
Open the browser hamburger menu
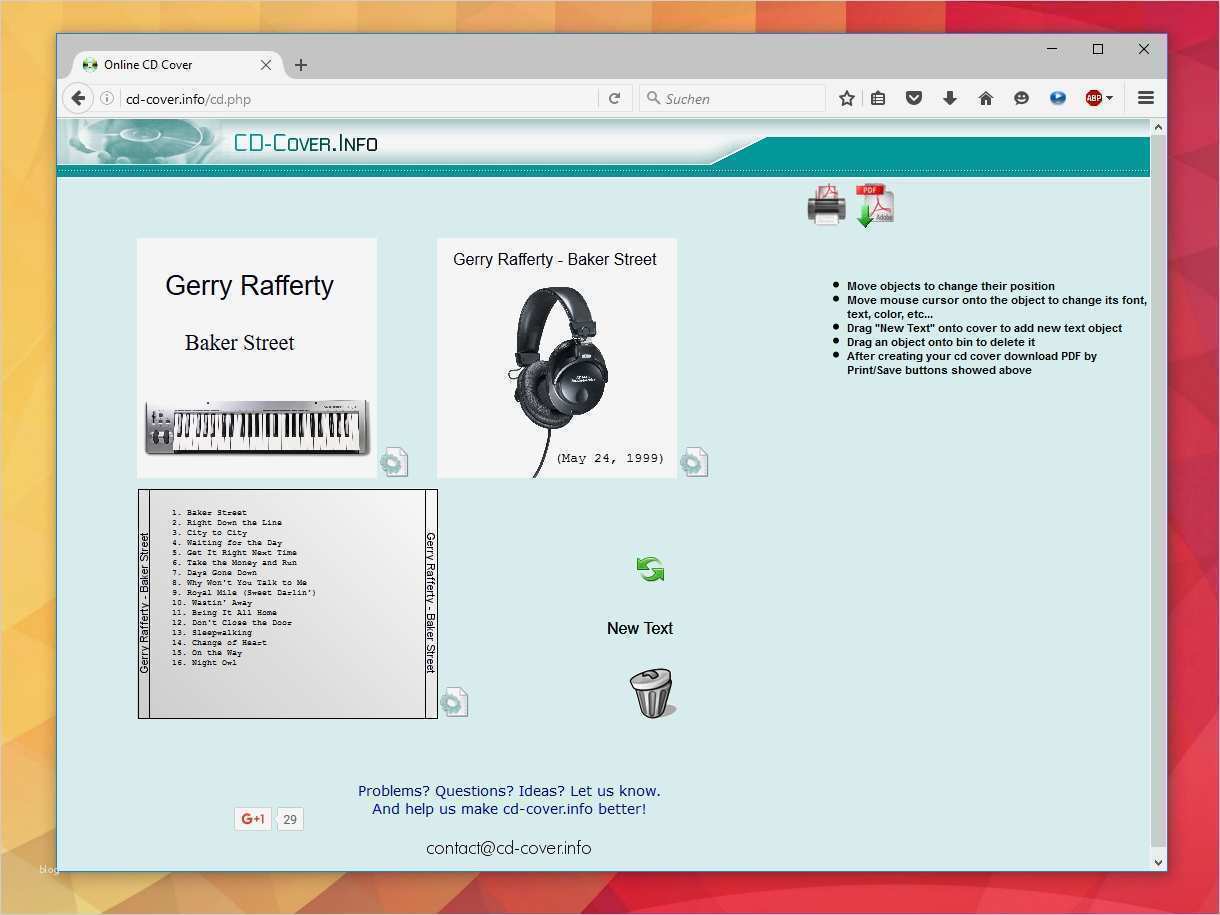pos(1146,98)
